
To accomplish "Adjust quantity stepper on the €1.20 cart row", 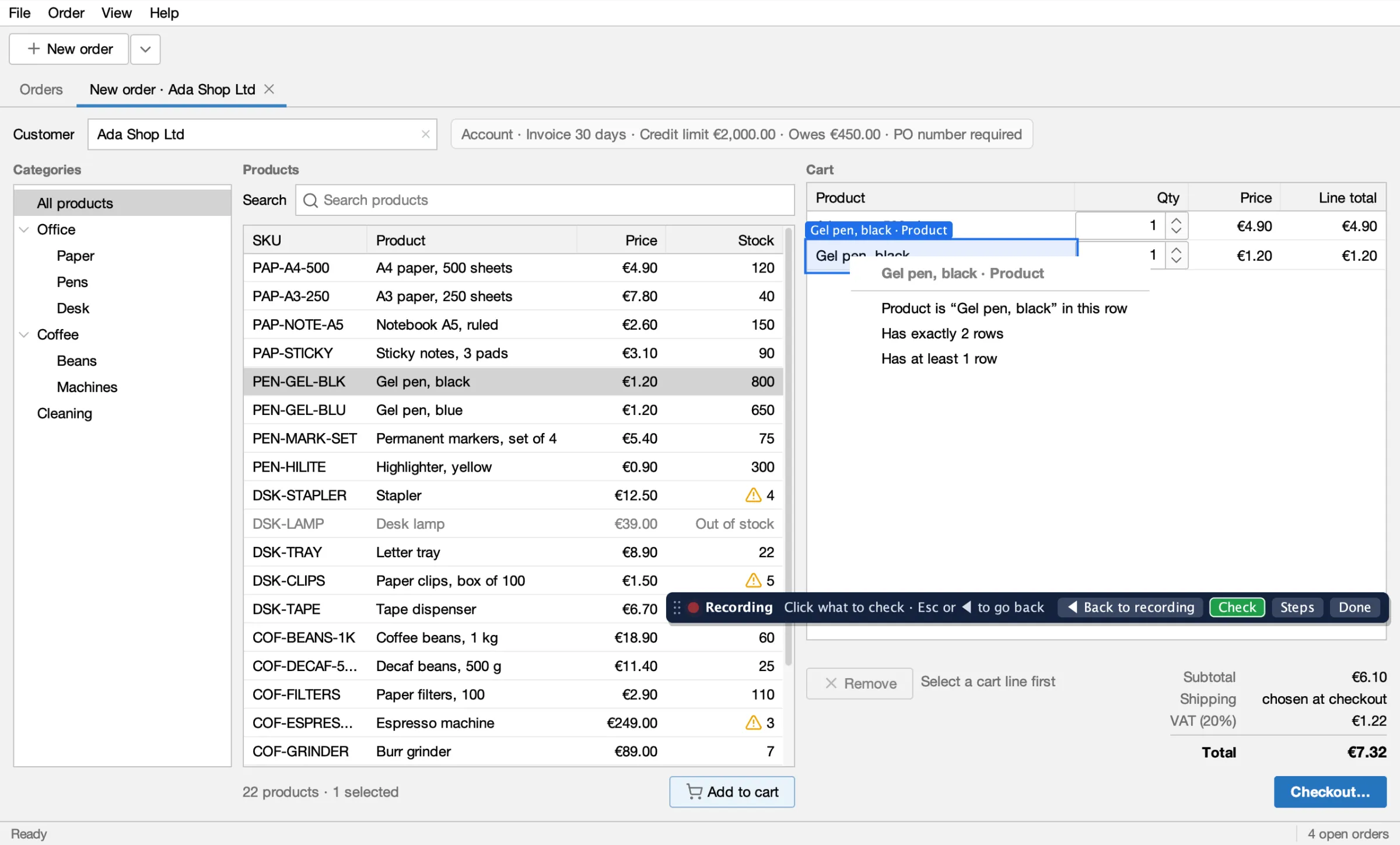I will click(1177, 255).
